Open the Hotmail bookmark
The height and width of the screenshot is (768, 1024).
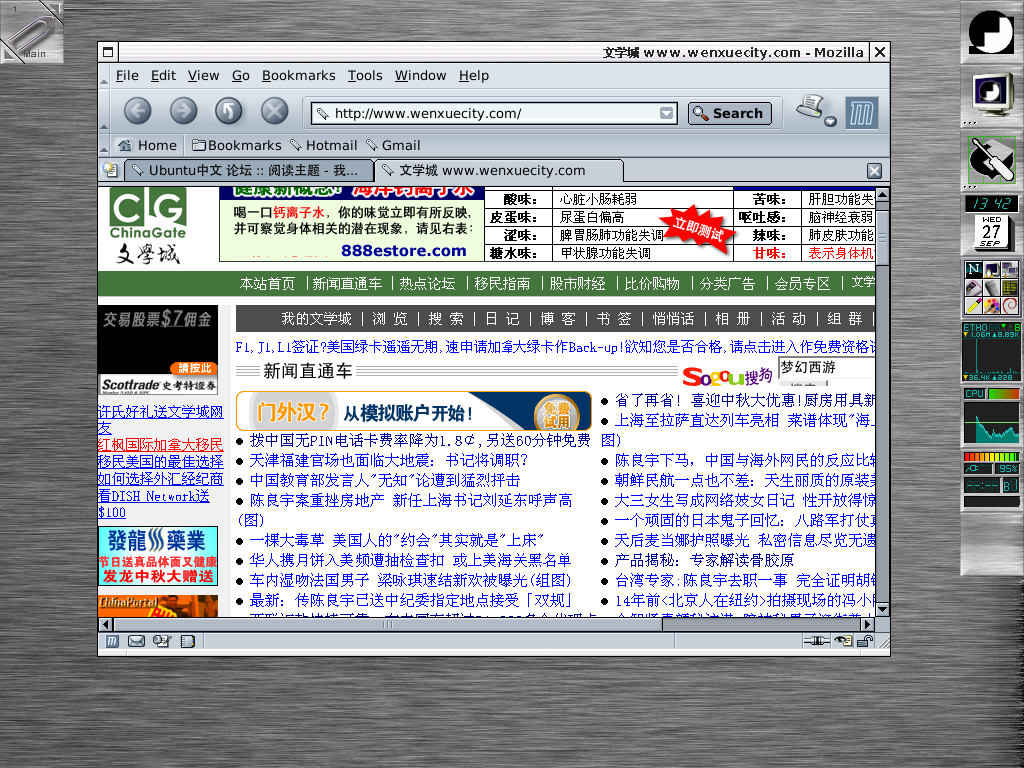pyautogui.click(x=324, y=145)
